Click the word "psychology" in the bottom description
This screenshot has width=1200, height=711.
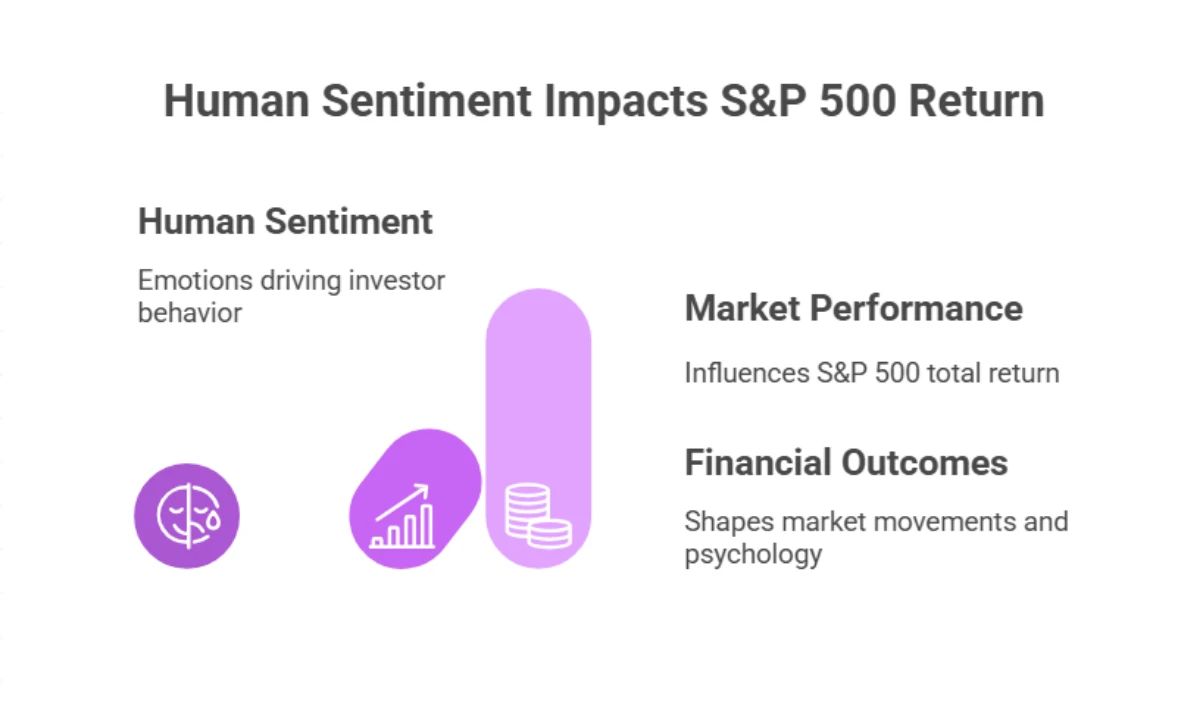click(x=753, y=555)
